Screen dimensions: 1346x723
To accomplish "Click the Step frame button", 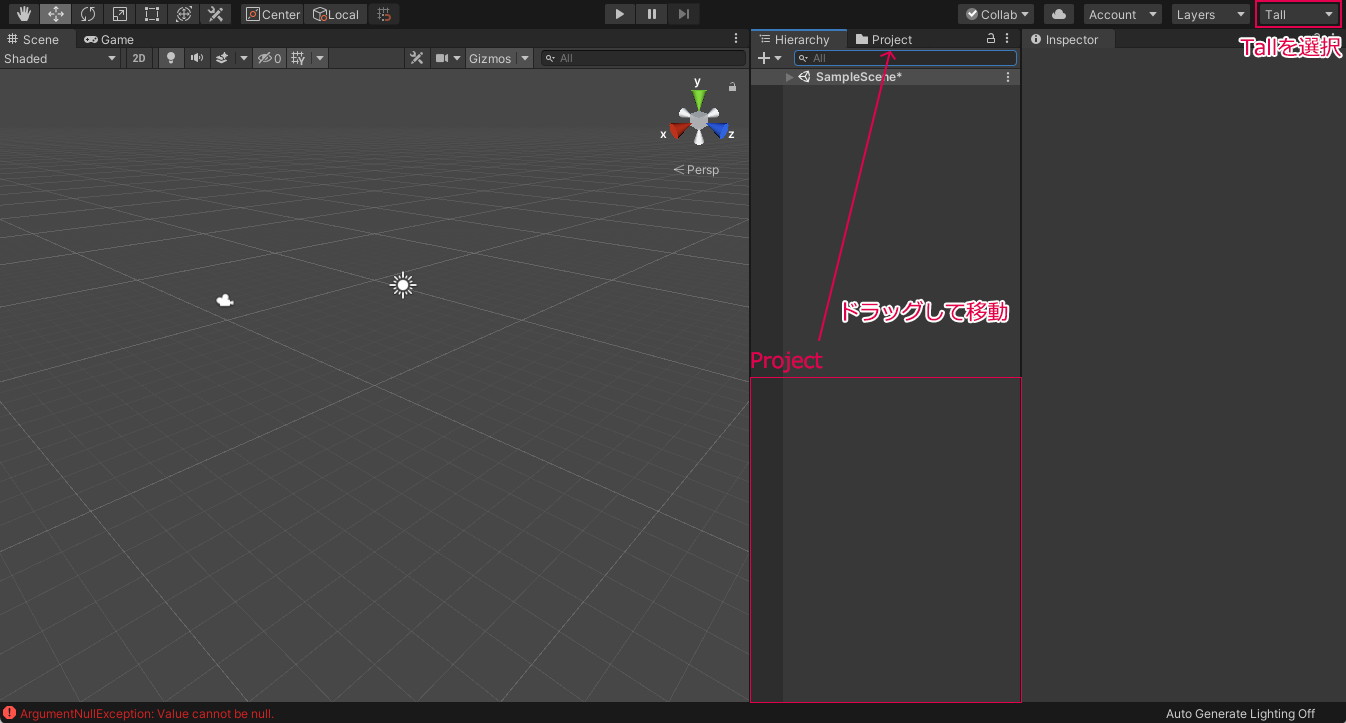I will click(683, 14).
